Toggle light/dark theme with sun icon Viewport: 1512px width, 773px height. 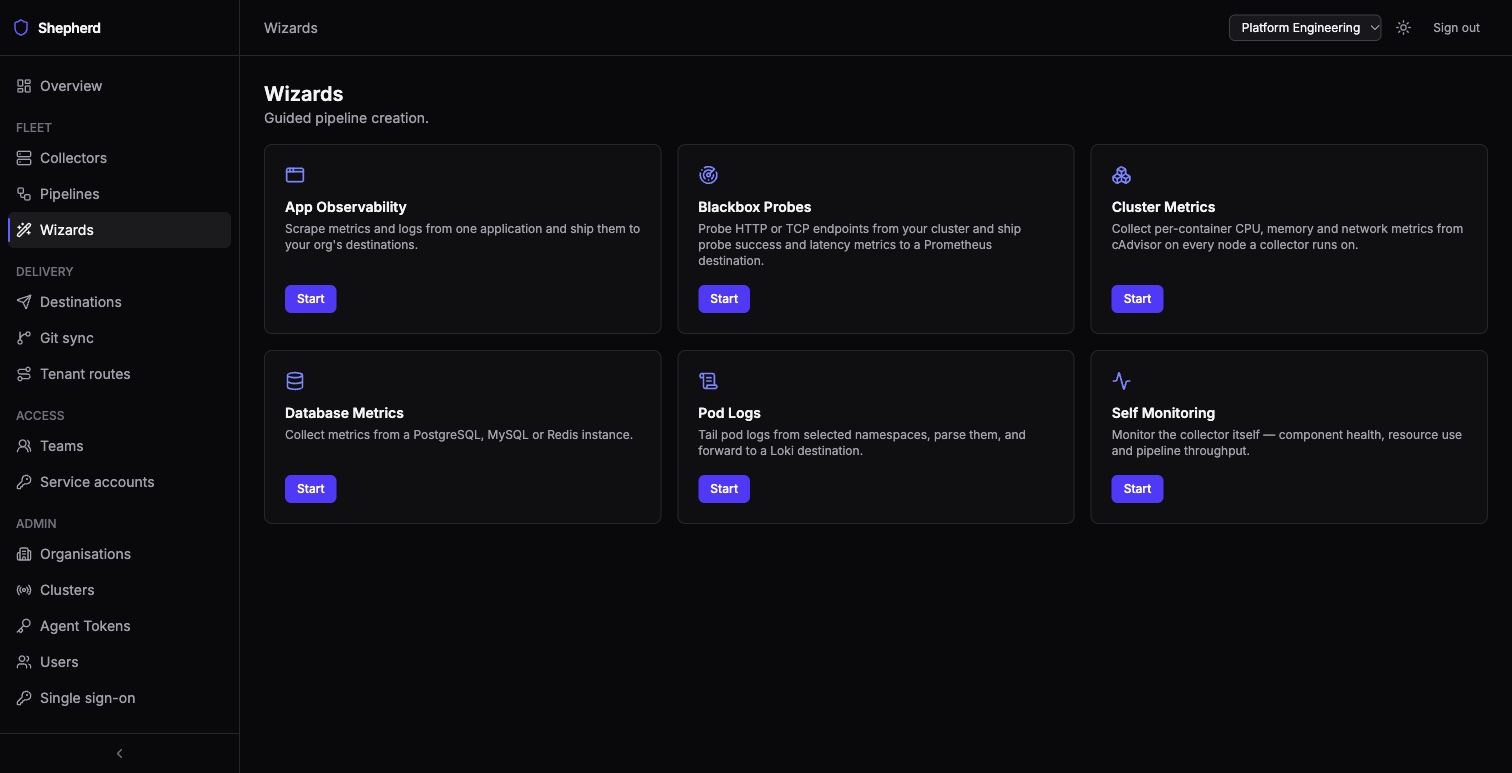(1404, 28)
